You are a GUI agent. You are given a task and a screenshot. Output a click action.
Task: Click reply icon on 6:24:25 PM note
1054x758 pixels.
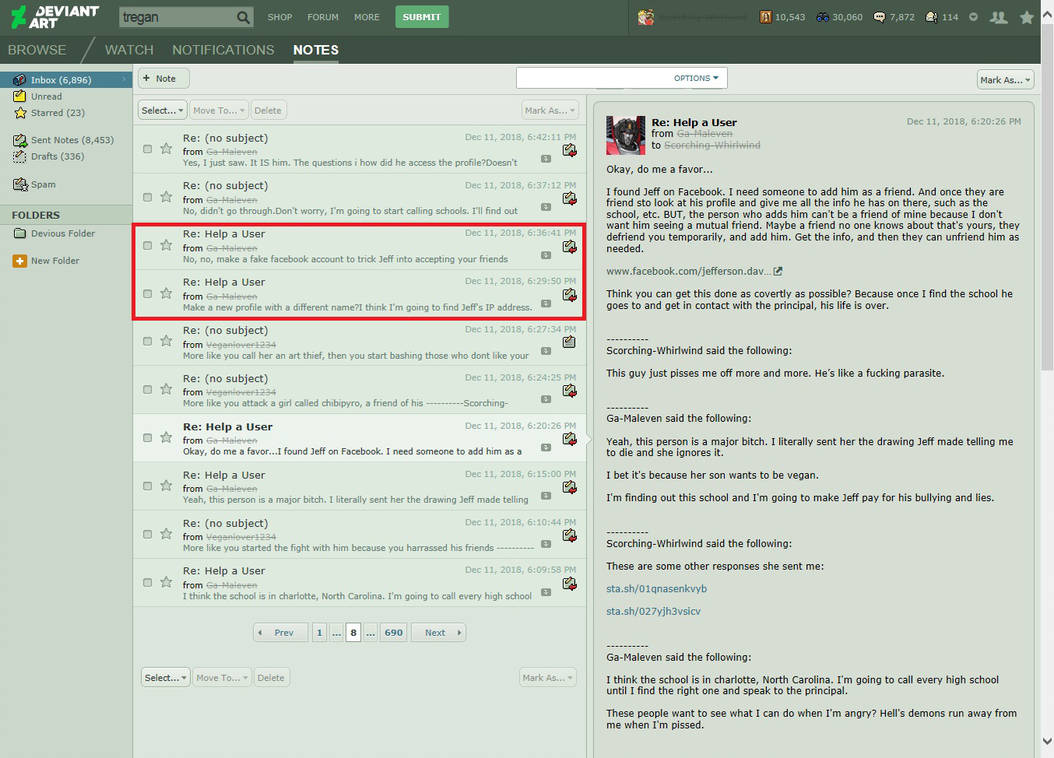pyautogui.click(x=569, y=390)
